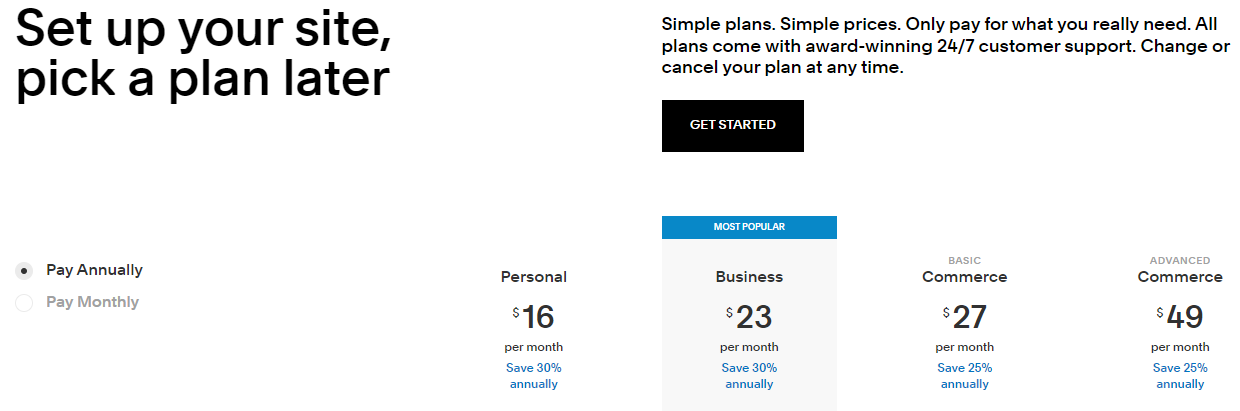Click the Business plan heading
This screenshot has height=411, width=1240.
point(749,277)
